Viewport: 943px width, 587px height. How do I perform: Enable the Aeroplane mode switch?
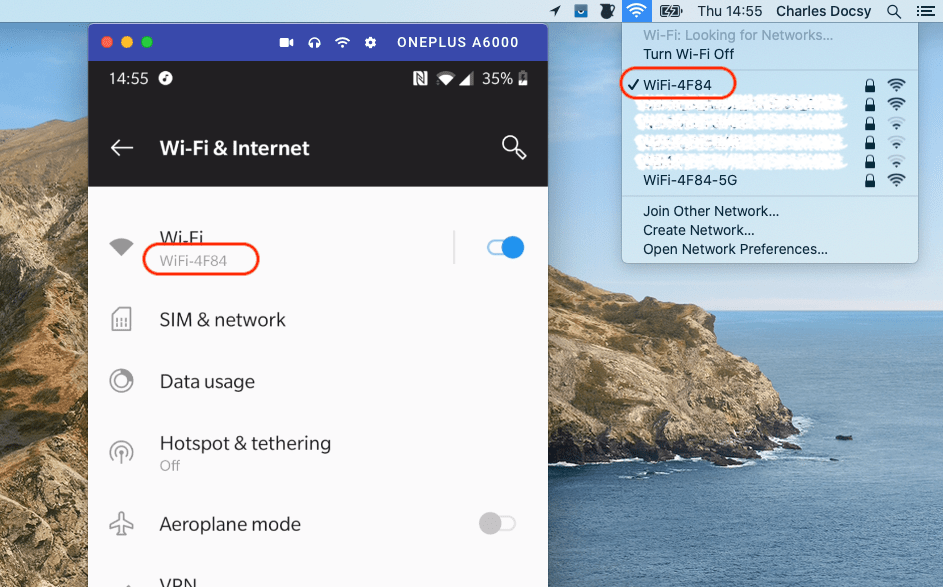coord(497,523)
